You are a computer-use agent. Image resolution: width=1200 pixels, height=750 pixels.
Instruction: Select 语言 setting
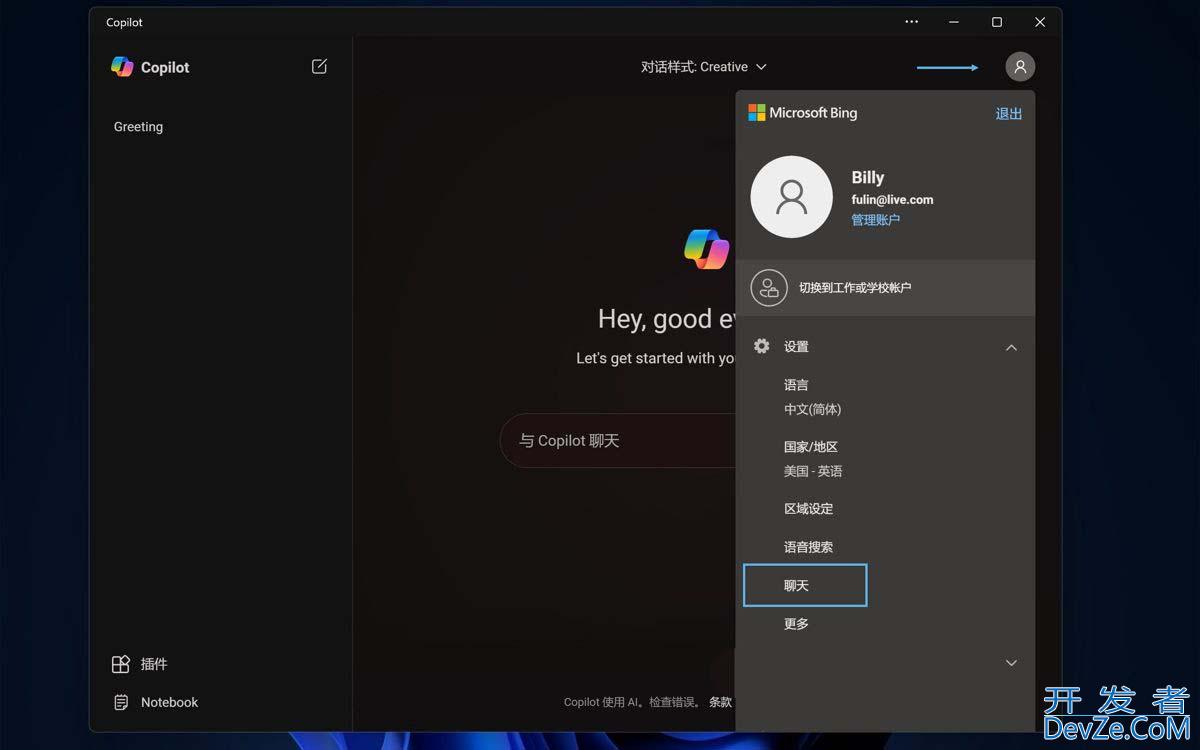(x=796, y=385)
